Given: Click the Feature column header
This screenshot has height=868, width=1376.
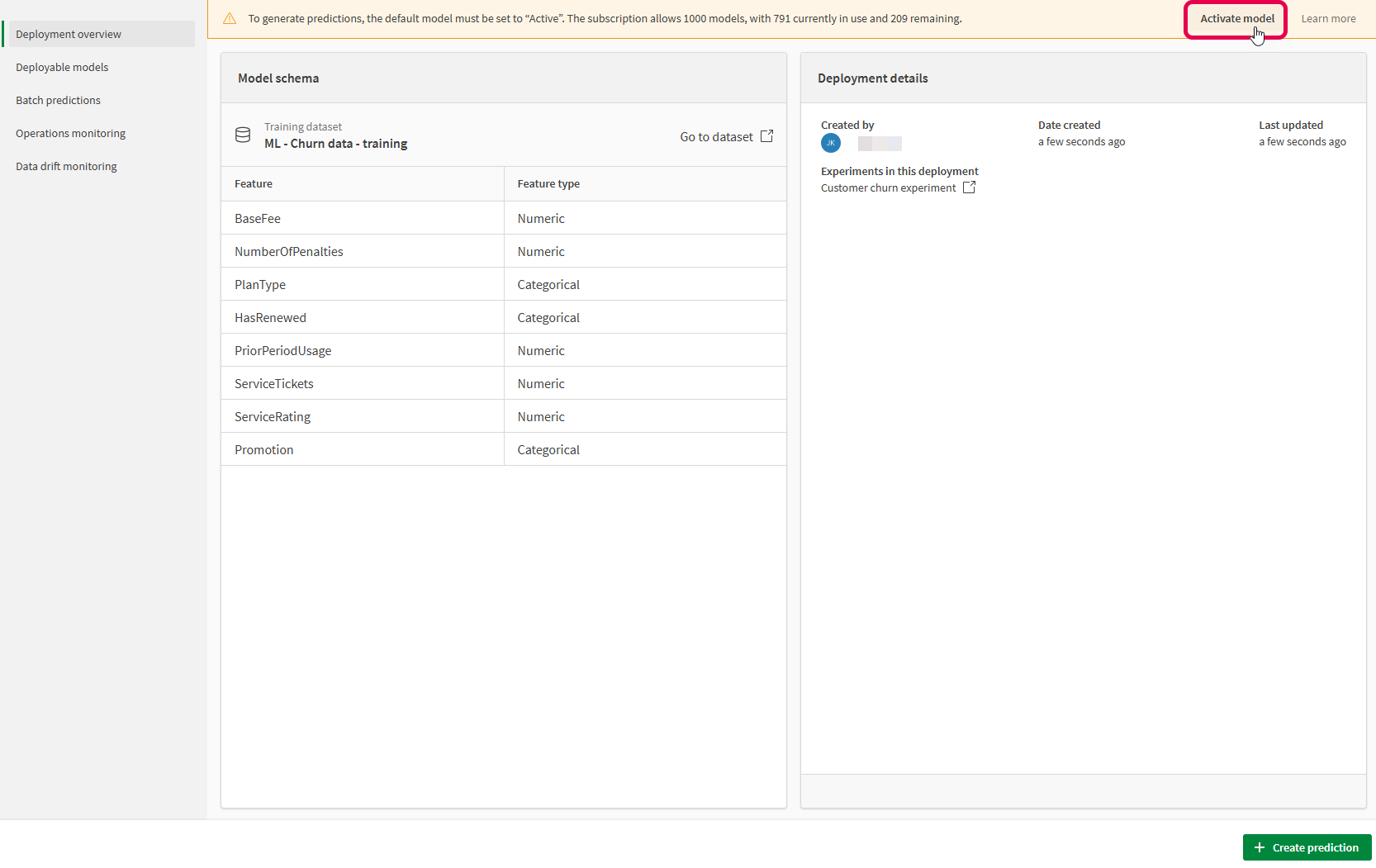Looking at the screenshot, I should [x=254, y=183].
